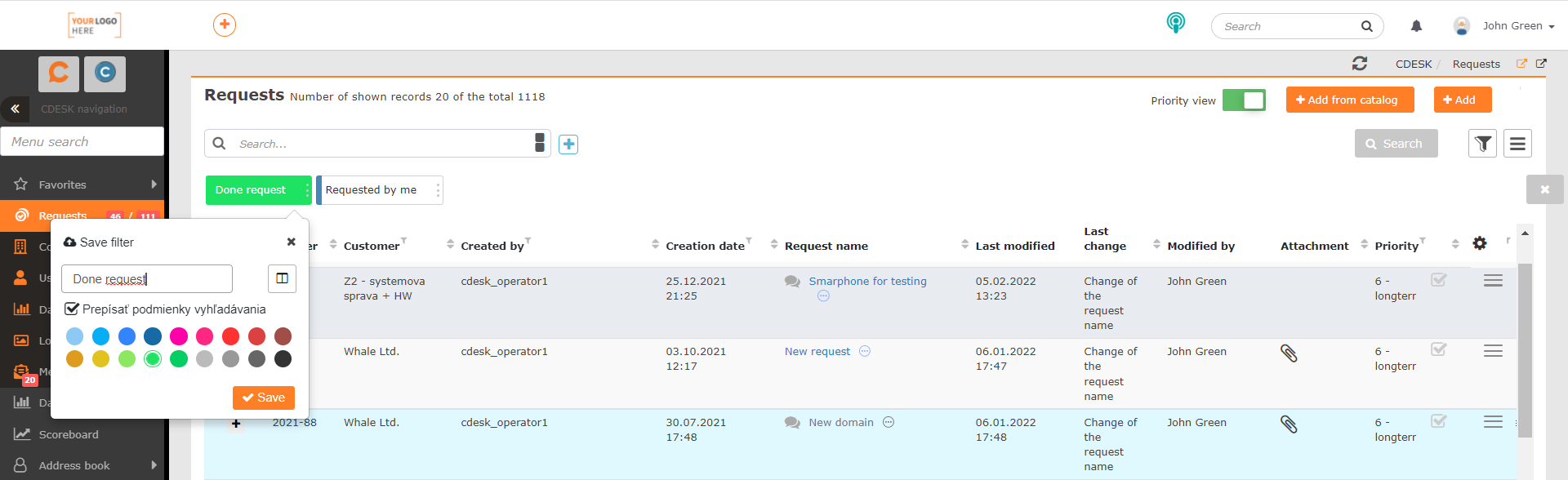Click paperclip attachment of New domain row

(1289, 424)
